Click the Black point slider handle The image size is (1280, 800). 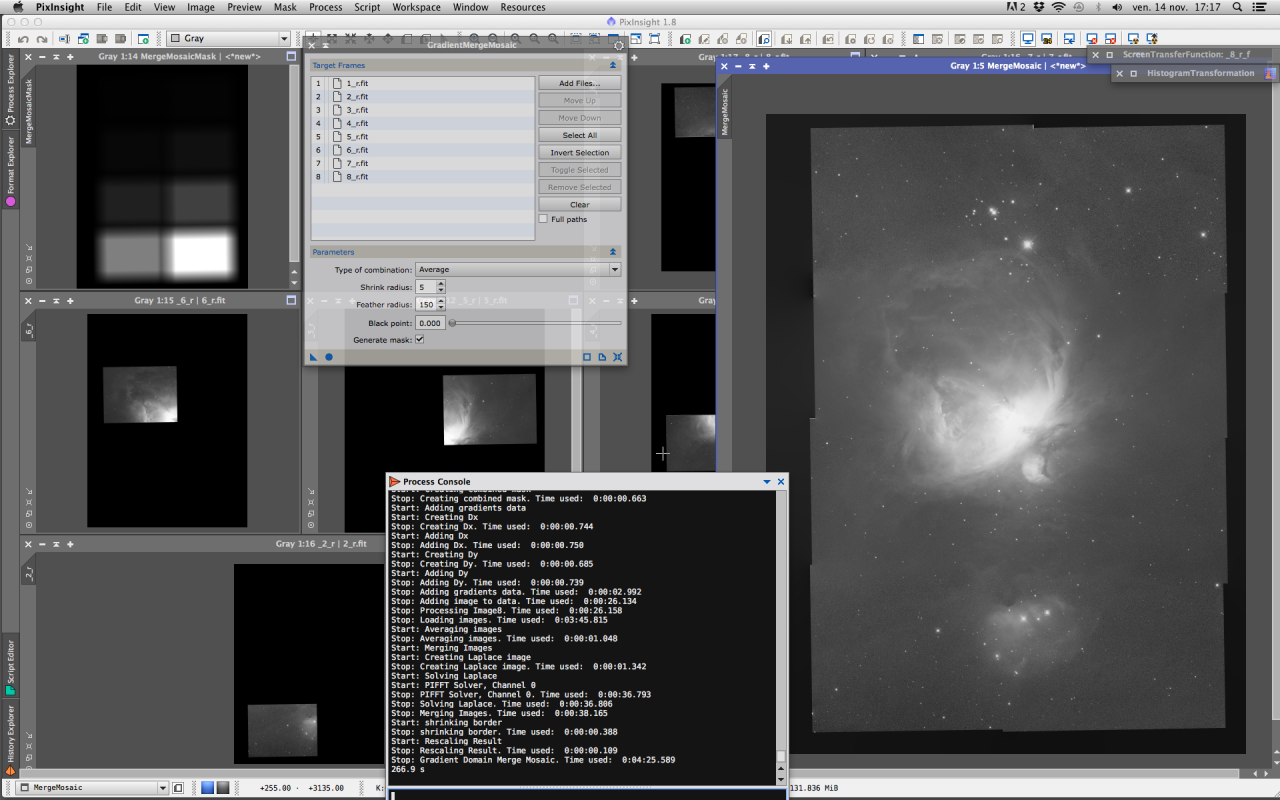click(x=453, y=323)
